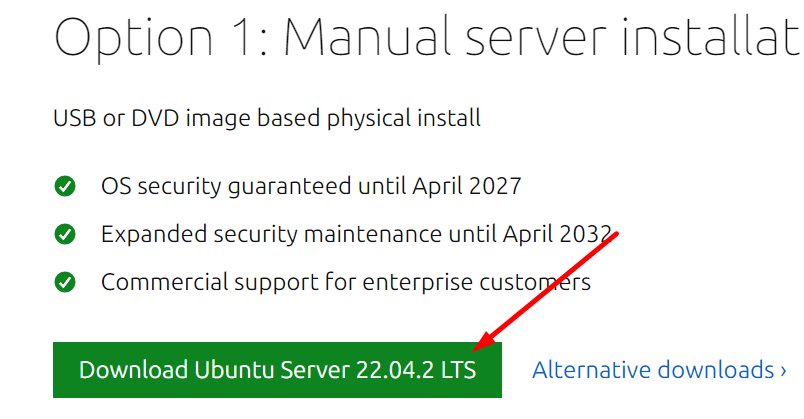Click the 'Option 1: Manual server' heading
804x419 pixels.
coord(427,37)
